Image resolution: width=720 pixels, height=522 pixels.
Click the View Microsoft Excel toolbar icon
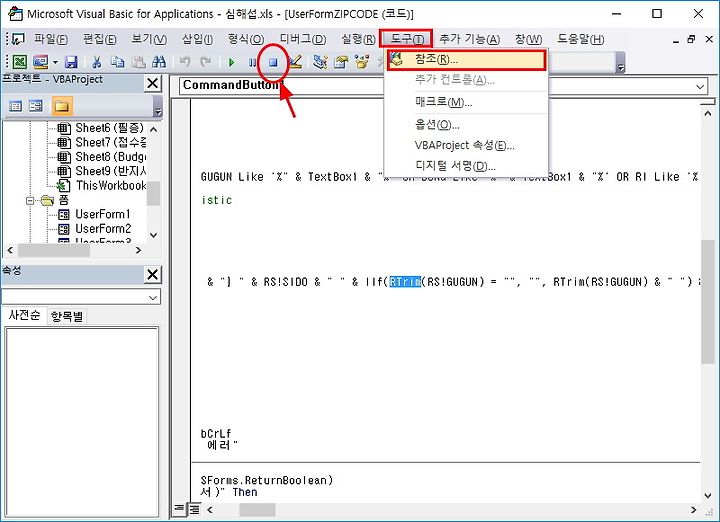tap(19, 62)
